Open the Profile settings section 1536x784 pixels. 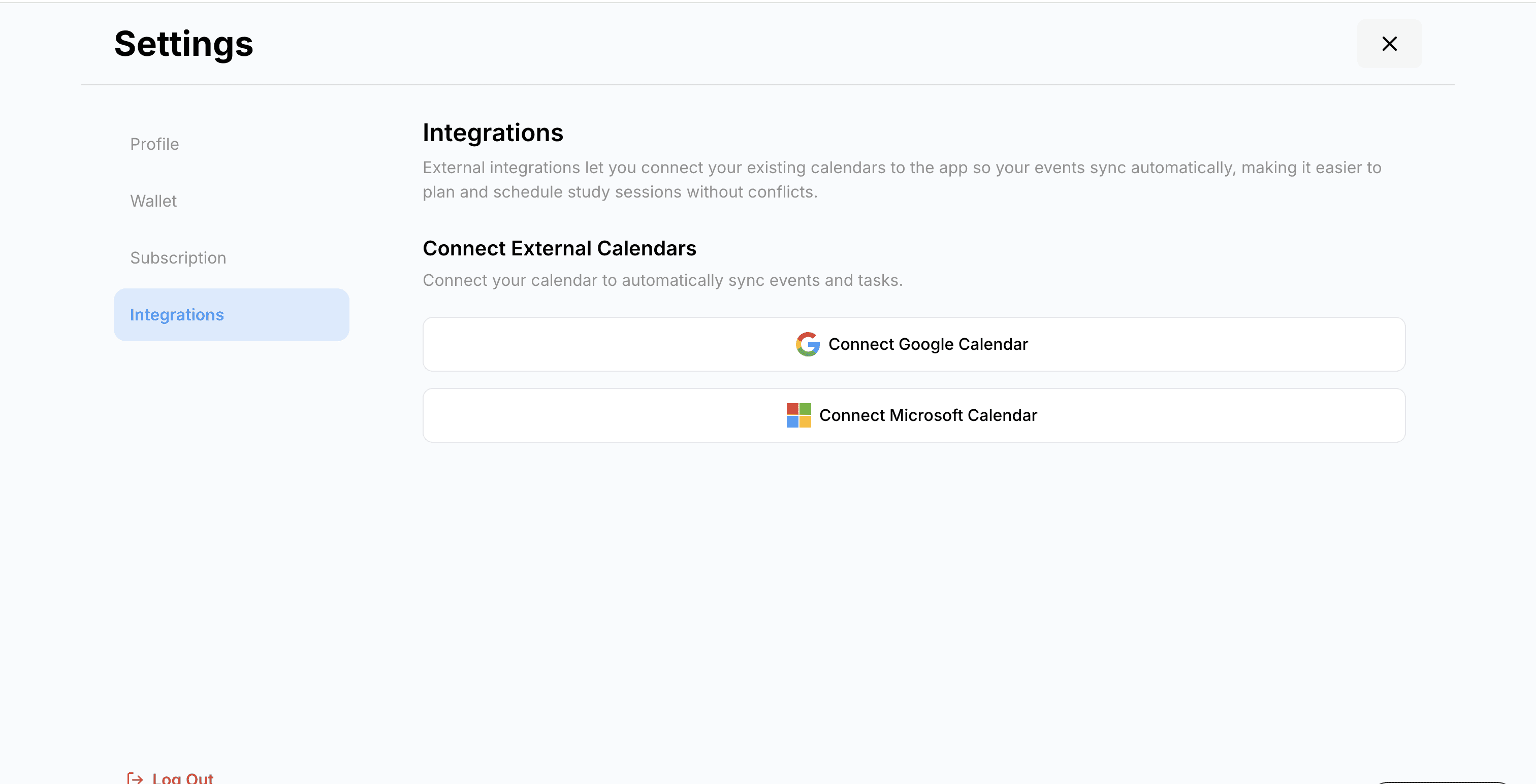(154, 144)
